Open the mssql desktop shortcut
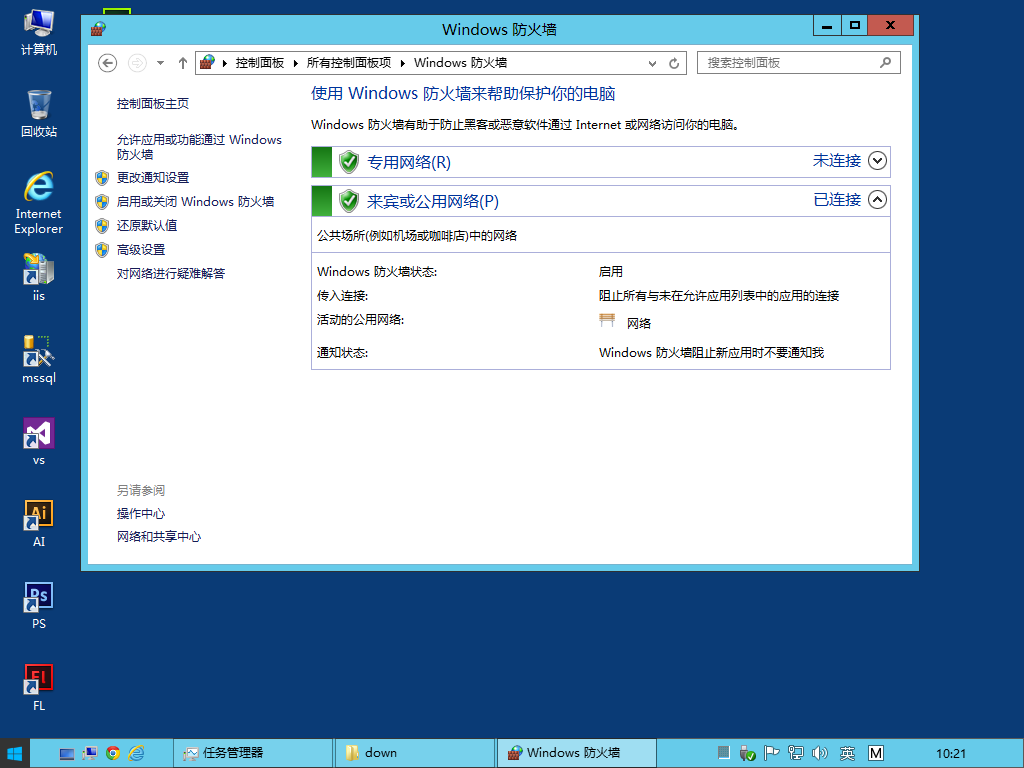Viewport: 1024px width, 768px height. coord(39,360)
